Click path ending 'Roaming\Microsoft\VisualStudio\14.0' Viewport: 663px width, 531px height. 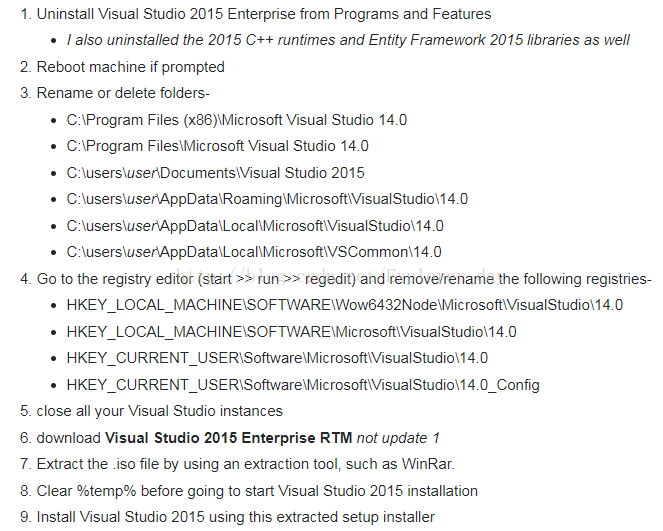pos(267,199)
